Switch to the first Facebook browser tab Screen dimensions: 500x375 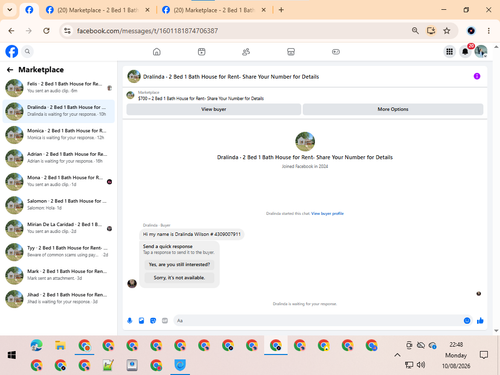29,10
